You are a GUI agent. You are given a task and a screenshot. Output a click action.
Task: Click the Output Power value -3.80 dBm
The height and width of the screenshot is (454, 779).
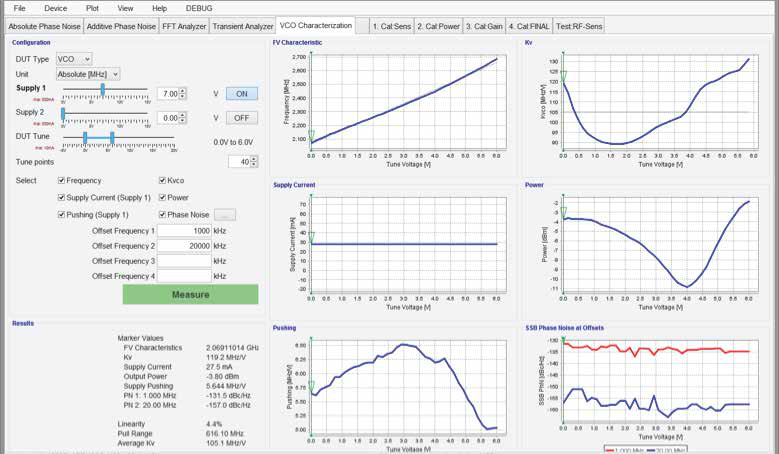pos(221,376)
